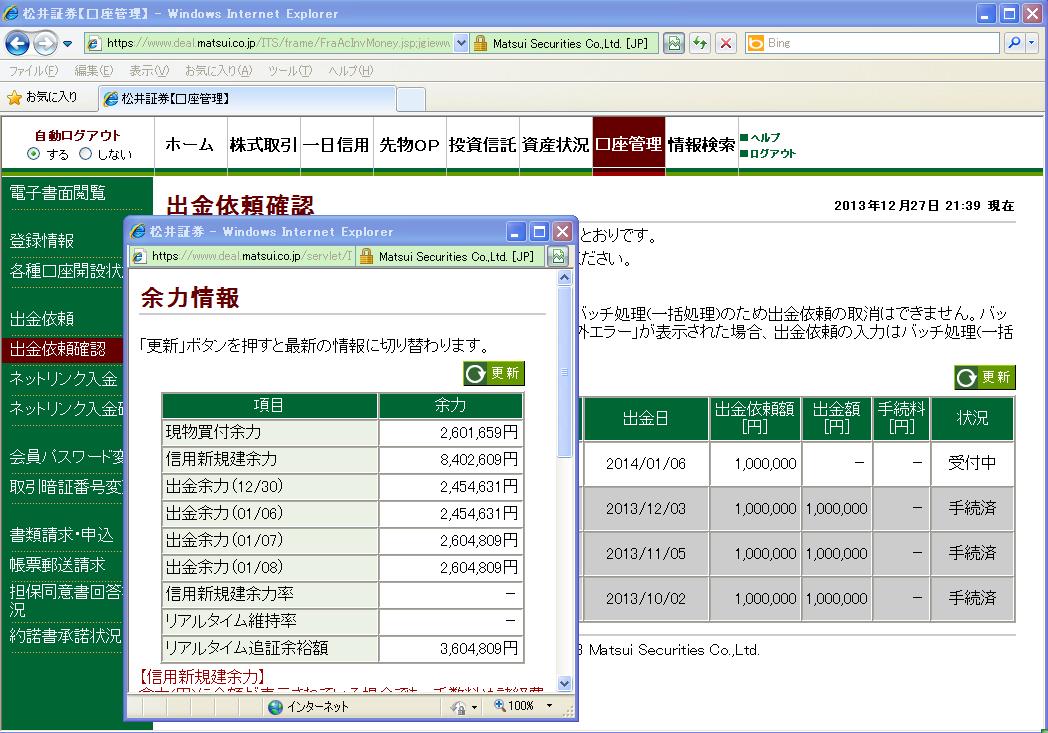
Task: Open the 情報検索 navigation tab
Action: (701, 145)
